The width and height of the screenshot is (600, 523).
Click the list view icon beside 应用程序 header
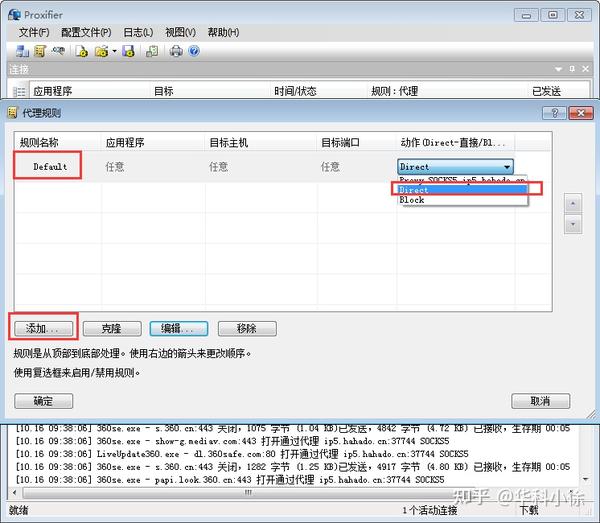click(x=19, y=91)
